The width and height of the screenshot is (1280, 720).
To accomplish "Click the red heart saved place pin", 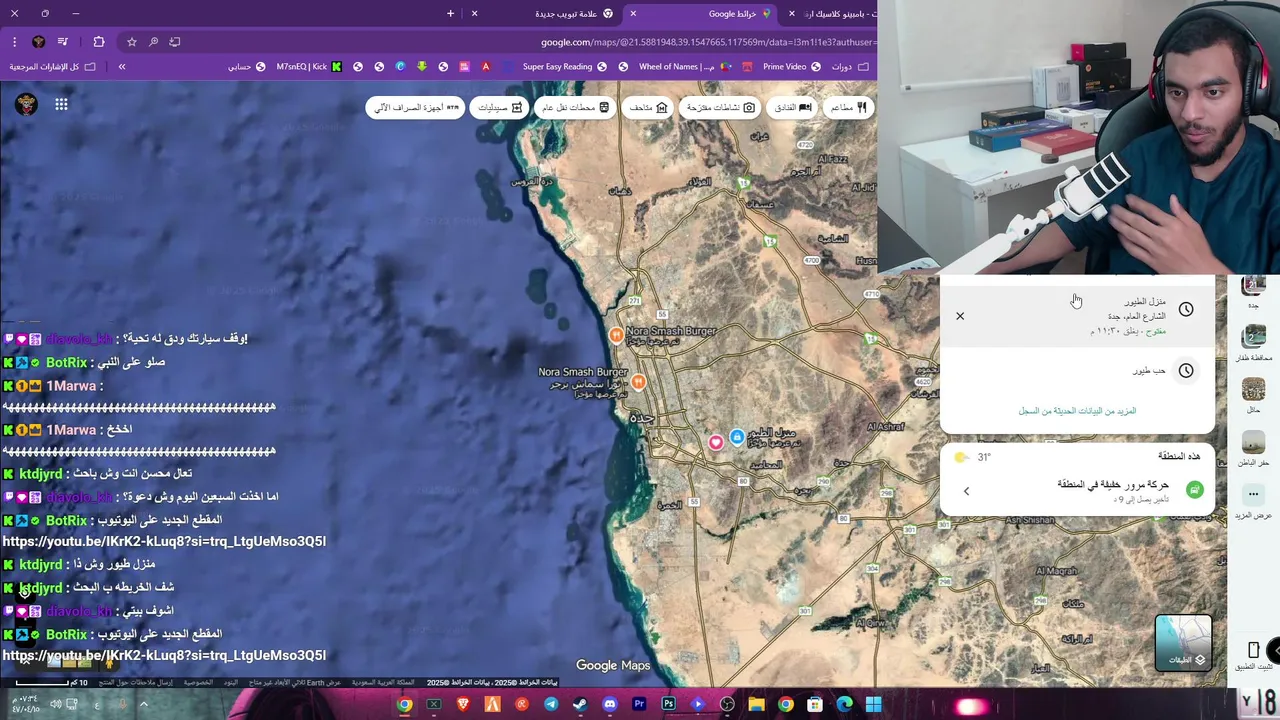I will (x=716, y=442).
